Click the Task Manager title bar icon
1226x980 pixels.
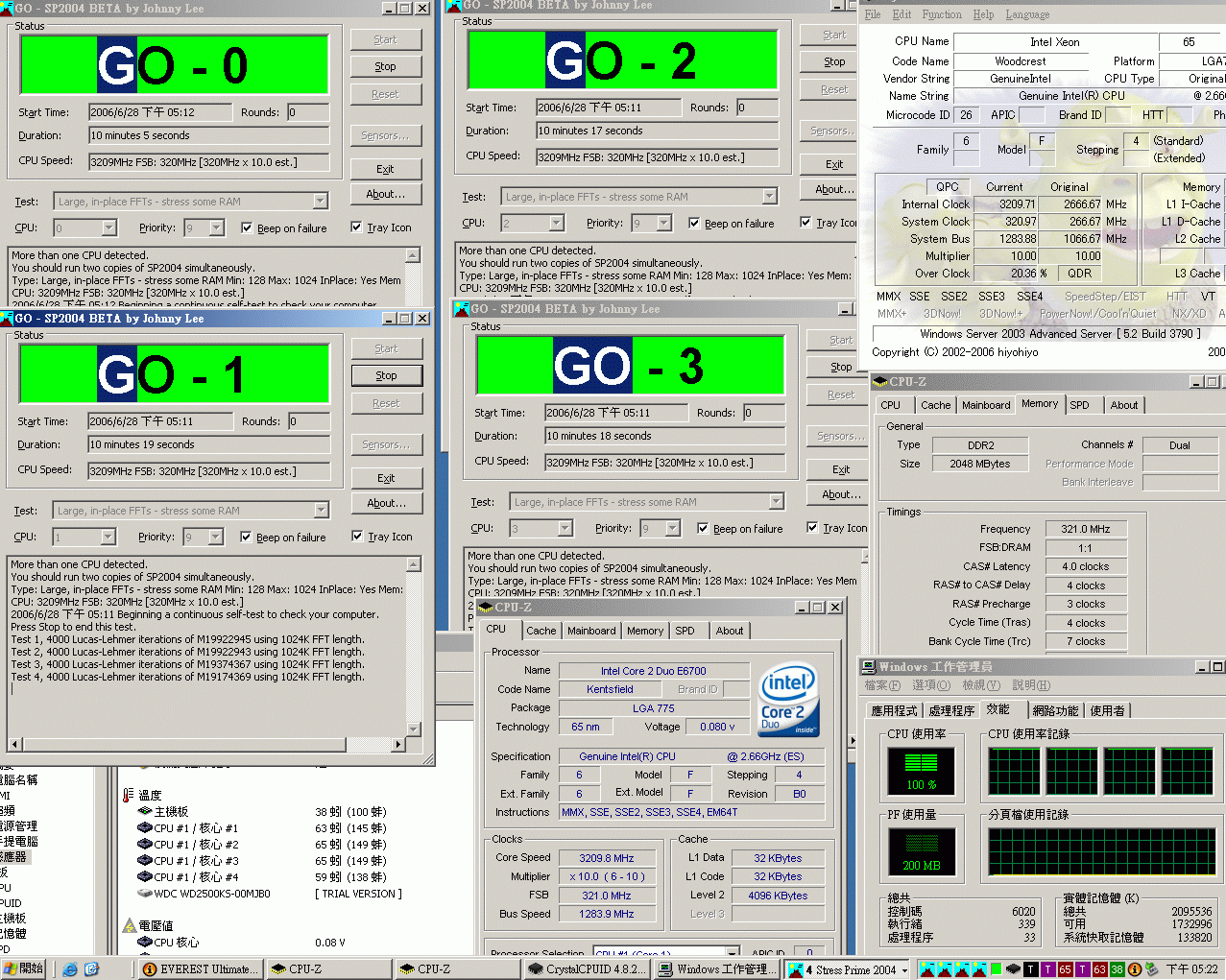pyautogui.click(x=869, y=667)
